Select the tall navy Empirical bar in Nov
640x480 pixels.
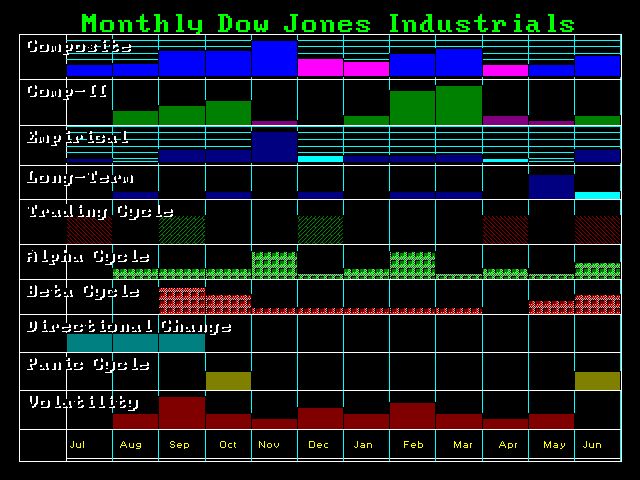pos(274,147)
